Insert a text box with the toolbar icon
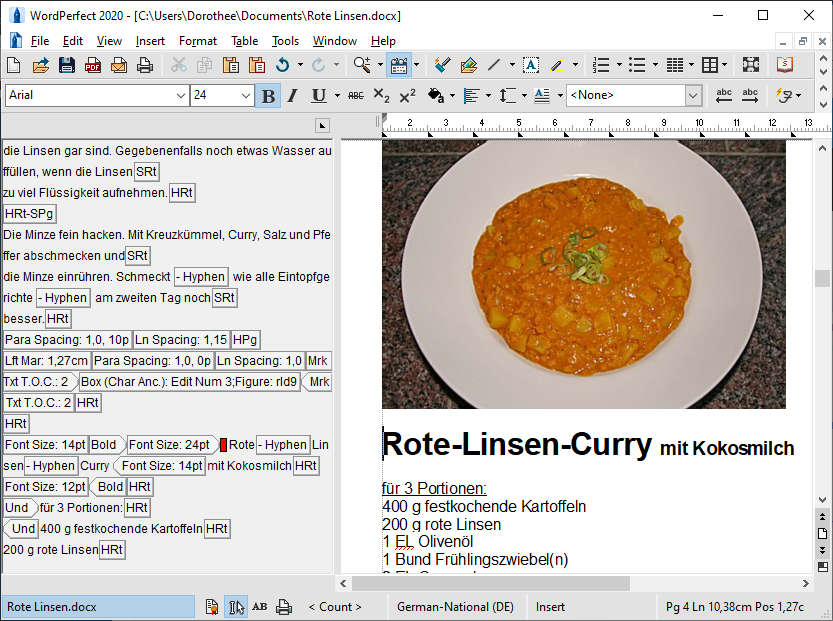 pyautogui.click(x=530, y=66)
